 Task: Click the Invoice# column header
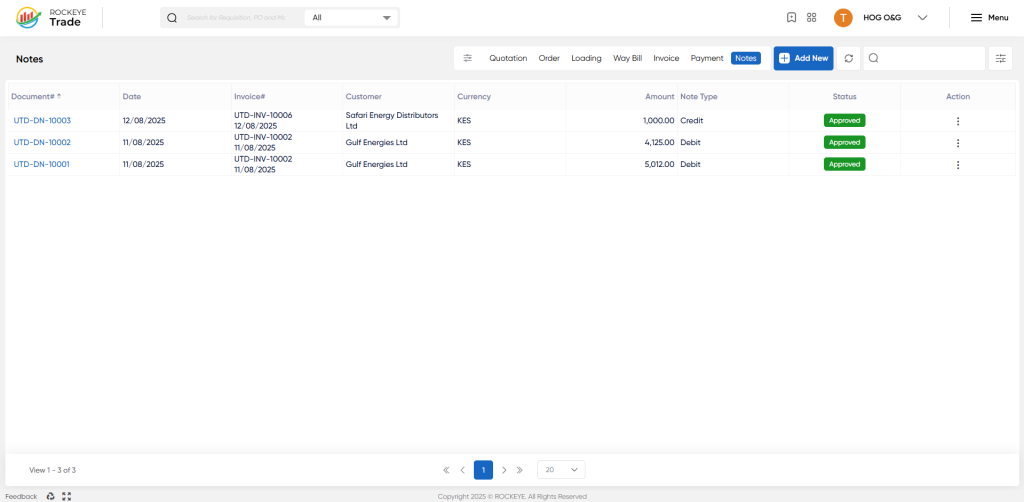pos(249,96)
